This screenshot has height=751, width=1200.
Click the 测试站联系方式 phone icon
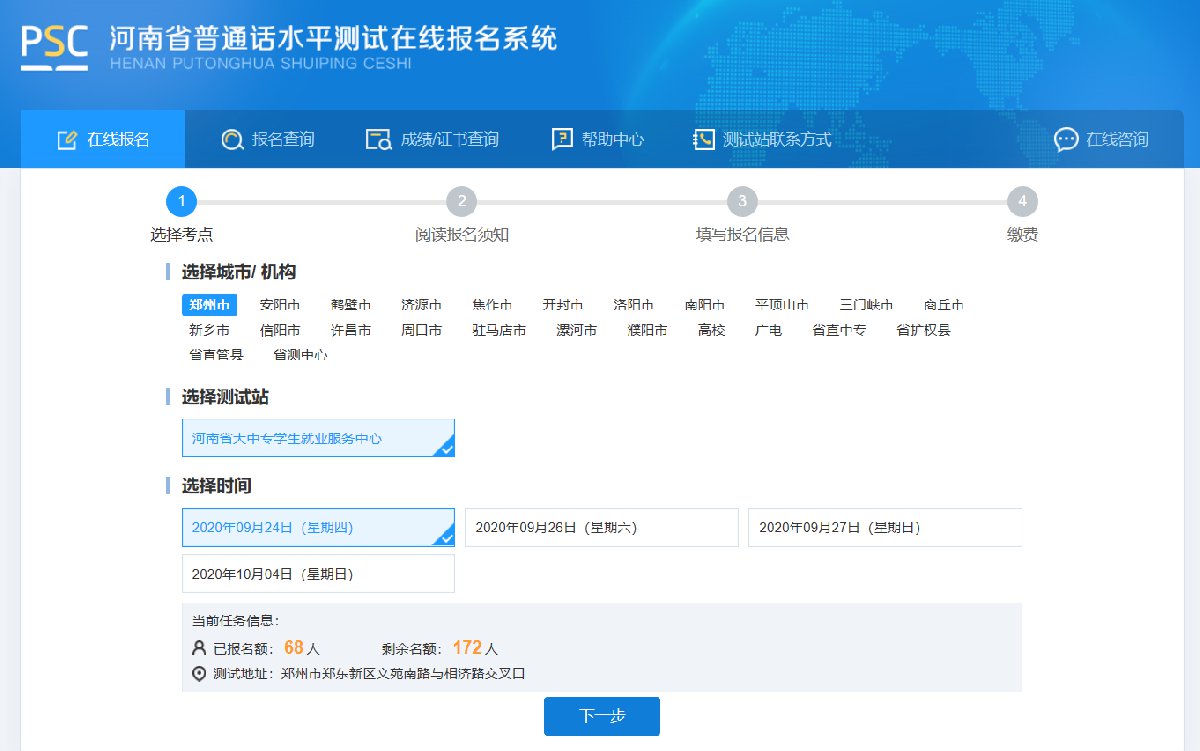tap(704, 140)
